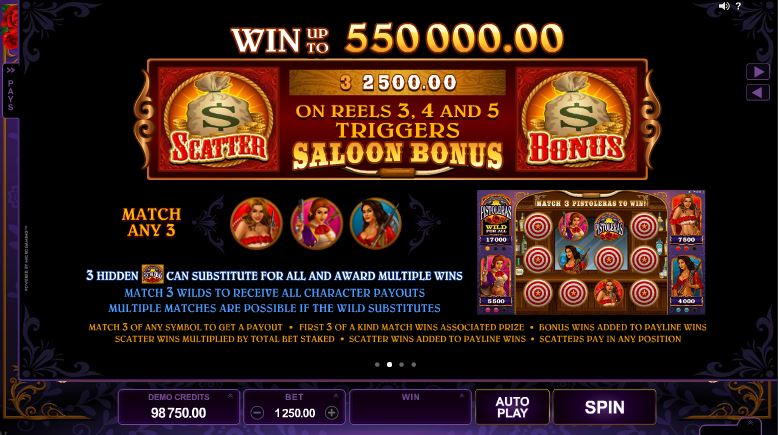This screenshot has height=435, width=778.
Task: Start spinning with the Spin button
Action: tap(604, 407)
